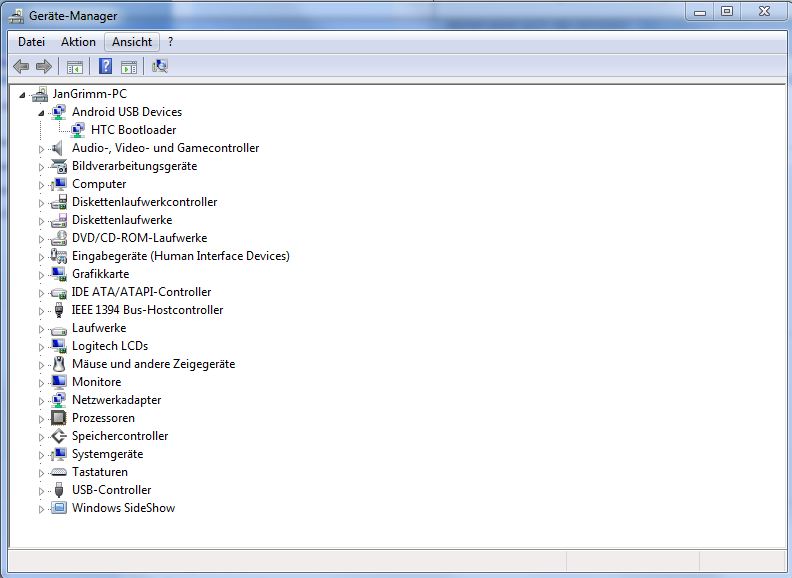Click the Diskettenlaufwerke floppy icon
The height and width of the screenshot is (578, 792).
(59, 220)
